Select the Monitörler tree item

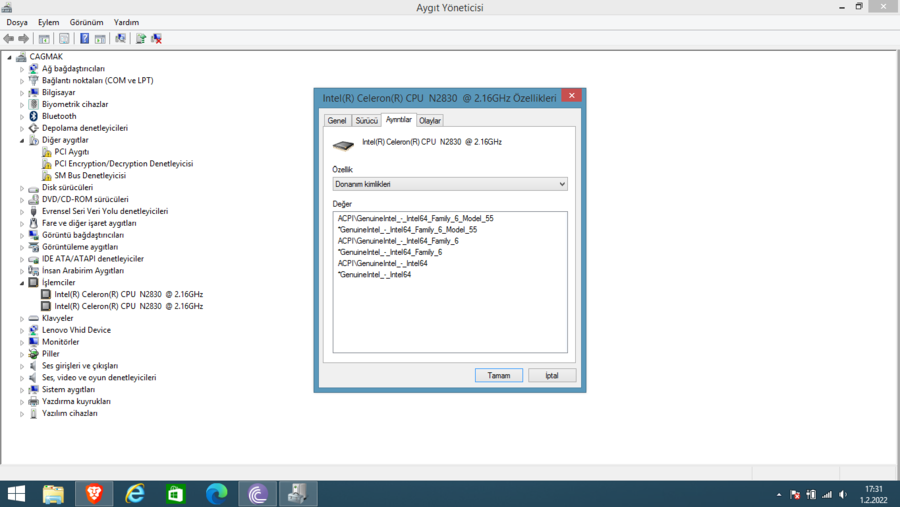tap(60, 342)
